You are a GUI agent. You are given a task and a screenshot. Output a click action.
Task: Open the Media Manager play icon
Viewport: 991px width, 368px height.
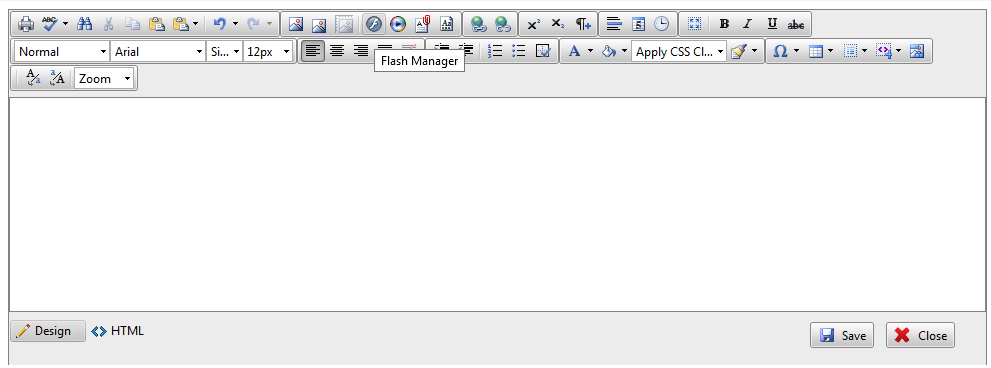point(398,24)
